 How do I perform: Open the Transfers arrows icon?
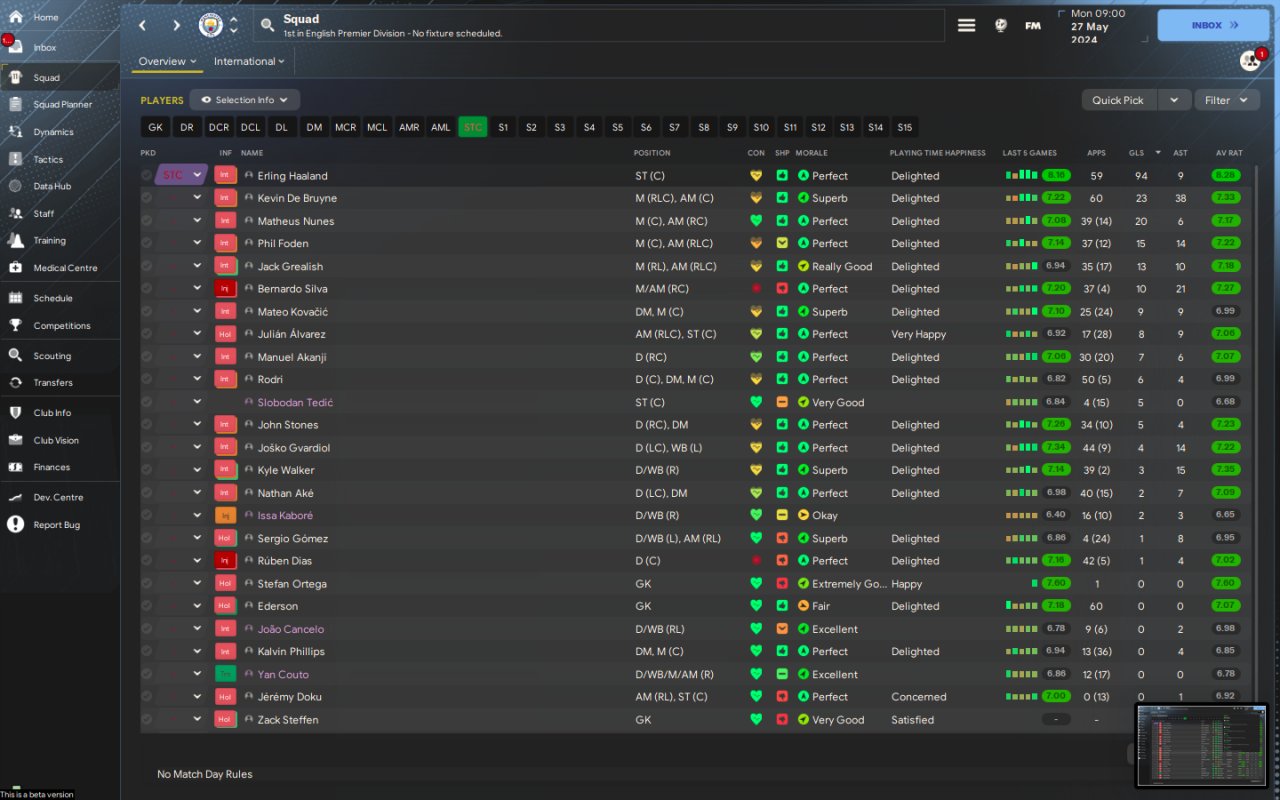15,382
